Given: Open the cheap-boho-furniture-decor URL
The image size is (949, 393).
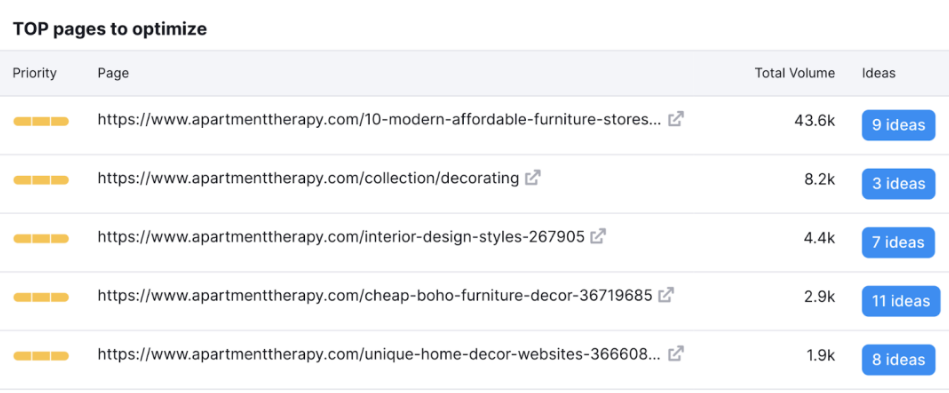Looking at the screenshot, I should pyautogui.click(x=375, y=296).
